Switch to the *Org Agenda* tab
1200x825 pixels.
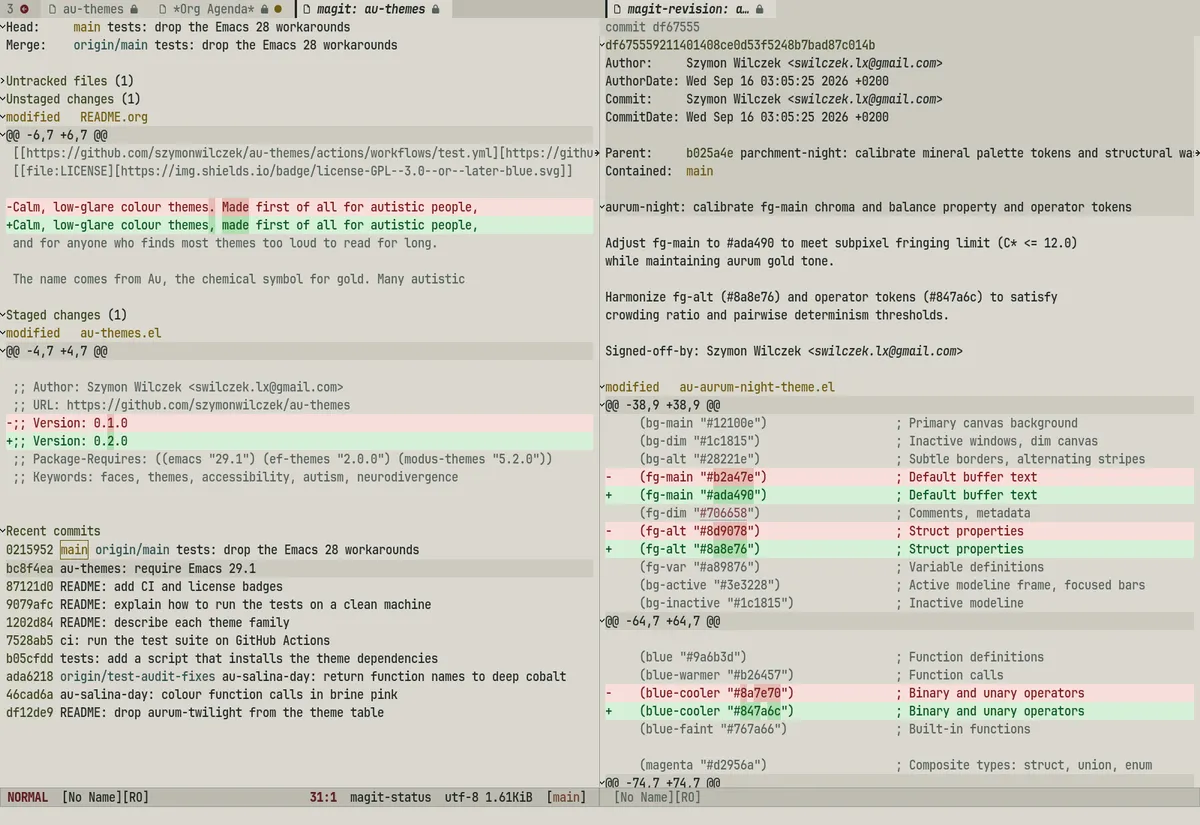213,9
